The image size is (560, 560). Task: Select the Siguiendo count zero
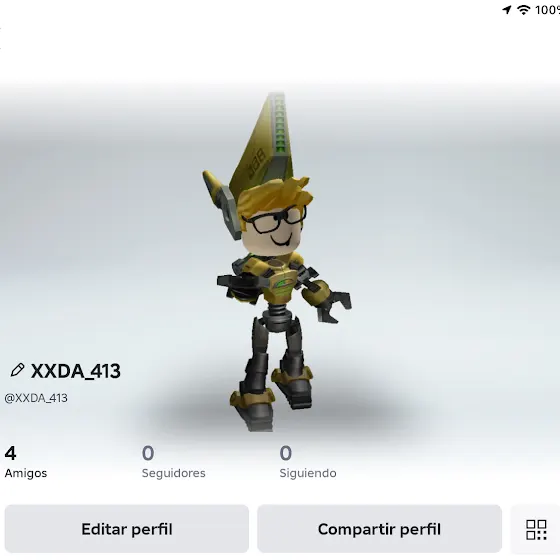point(286,453)
